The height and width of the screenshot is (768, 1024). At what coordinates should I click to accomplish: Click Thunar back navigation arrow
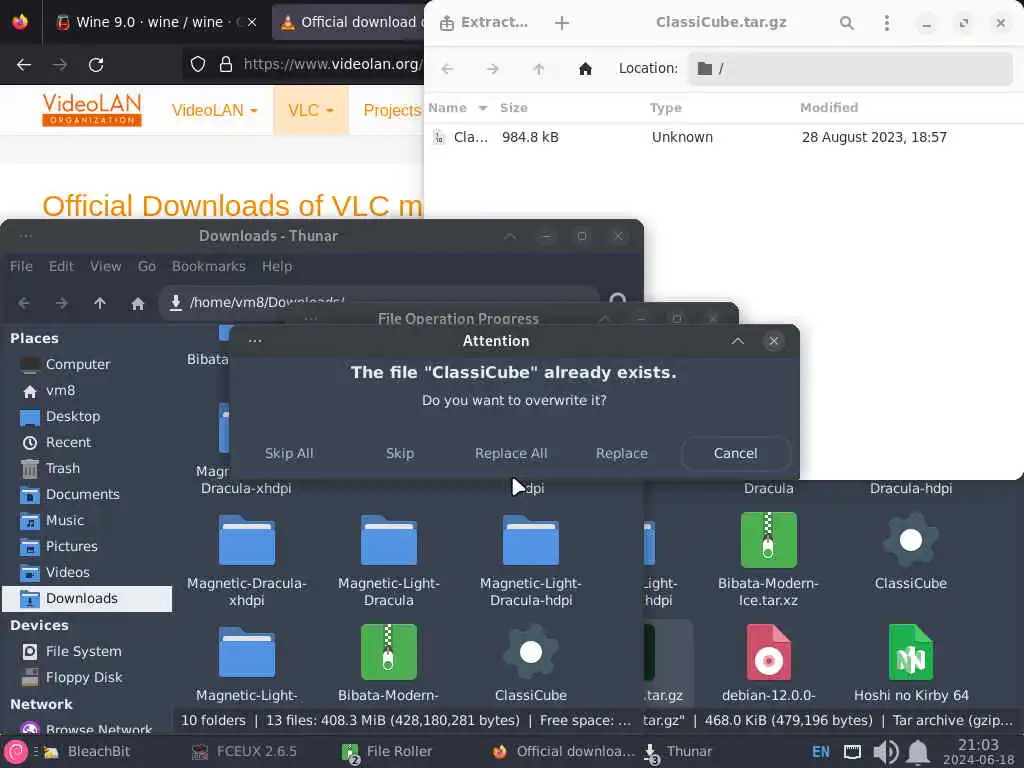(x=24, y=303)
